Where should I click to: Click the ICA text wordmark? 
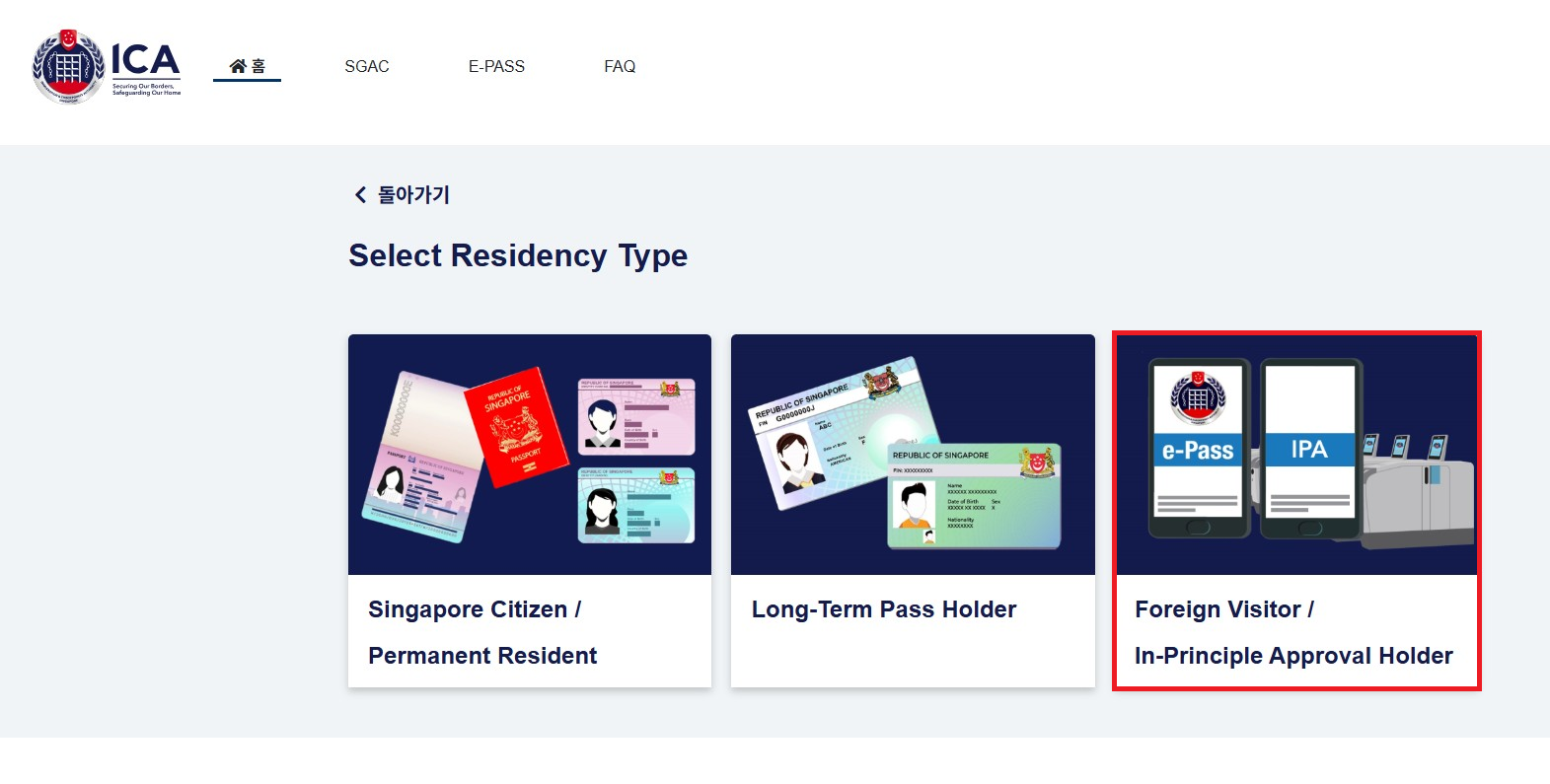(x=146, y=61)
